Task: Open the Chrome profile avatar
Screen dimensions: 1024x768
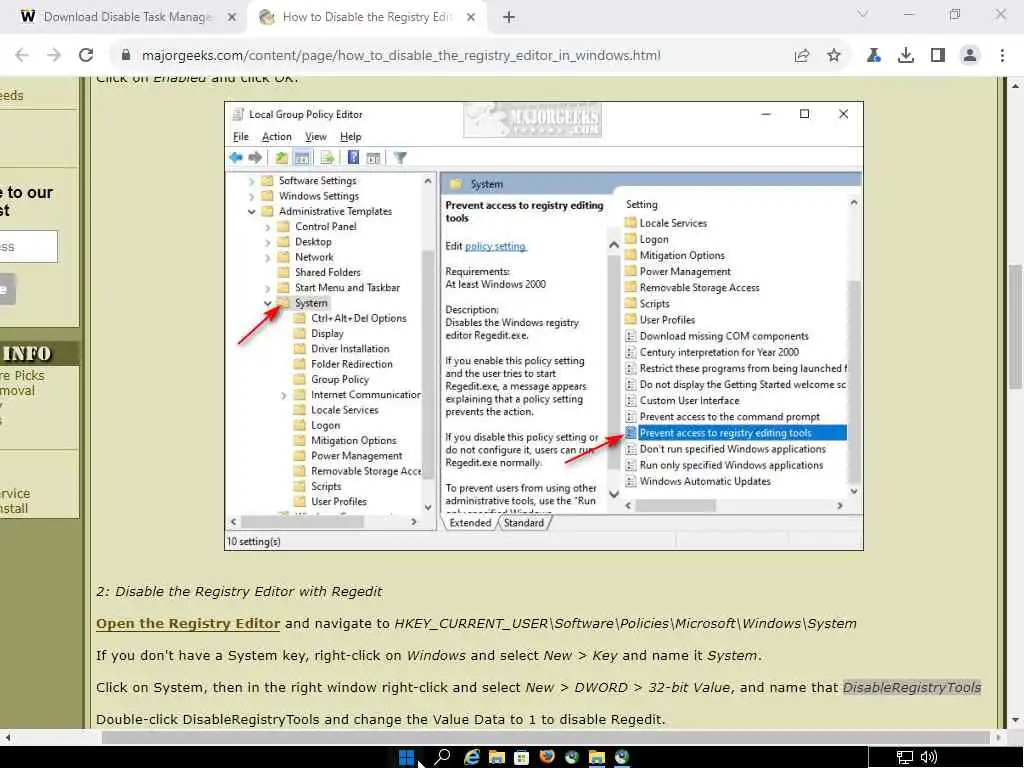Action: point(970,56)
